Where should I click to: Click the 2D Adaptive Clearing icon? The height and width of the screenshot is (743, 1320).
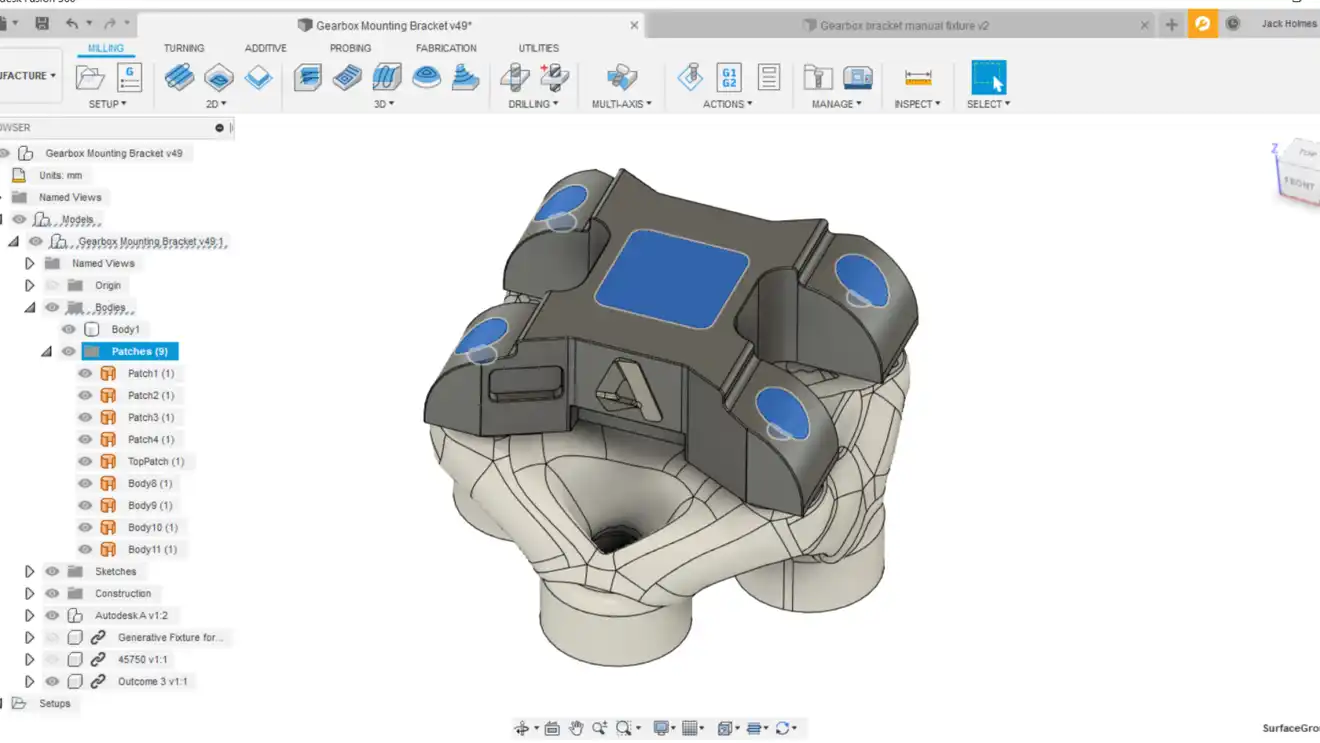(180, 77)
